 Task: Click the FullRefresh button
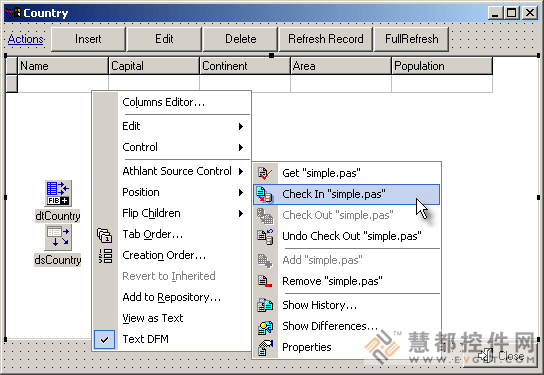click(411, 39)
